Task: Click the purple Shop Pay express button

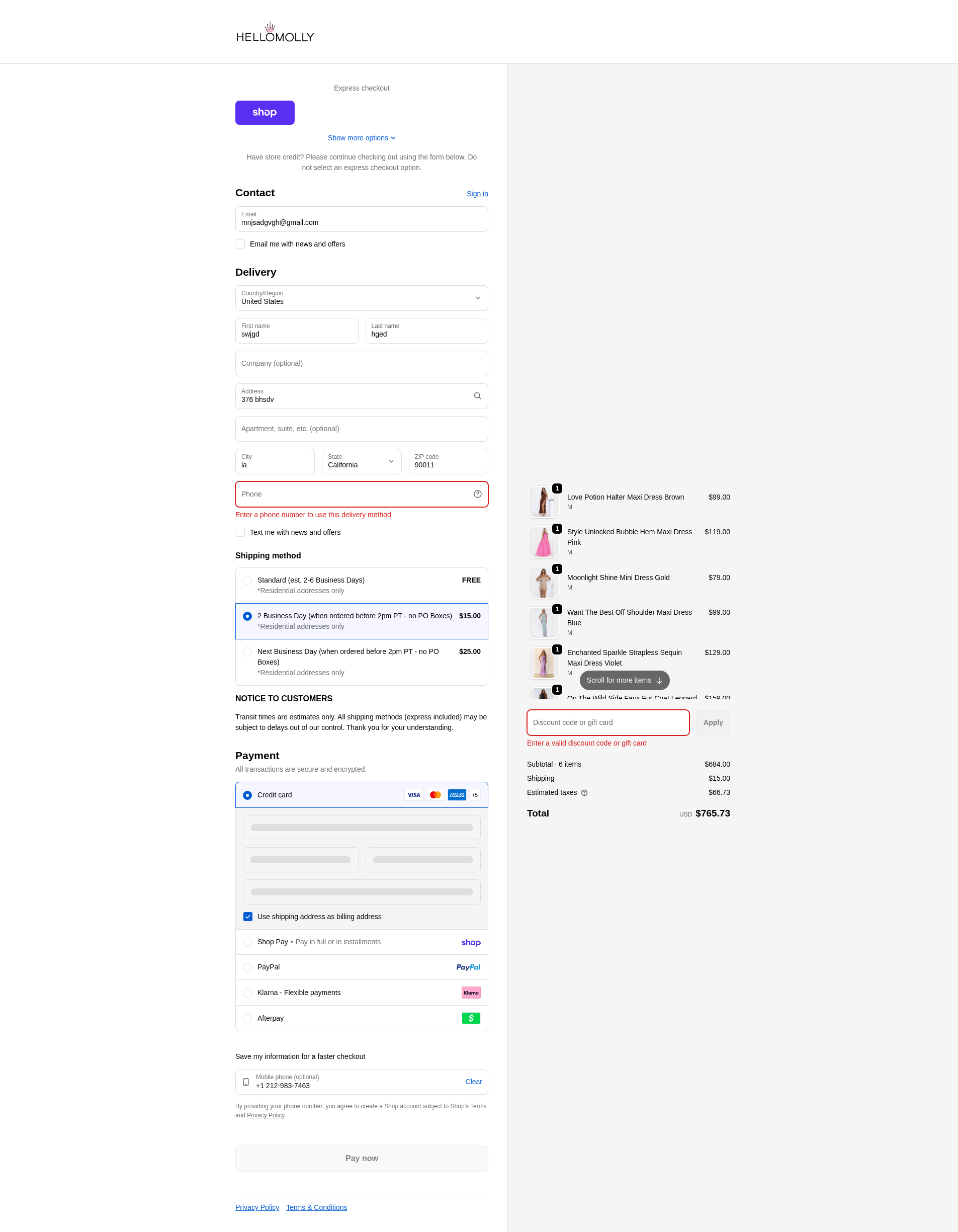Action: (265, 112)
